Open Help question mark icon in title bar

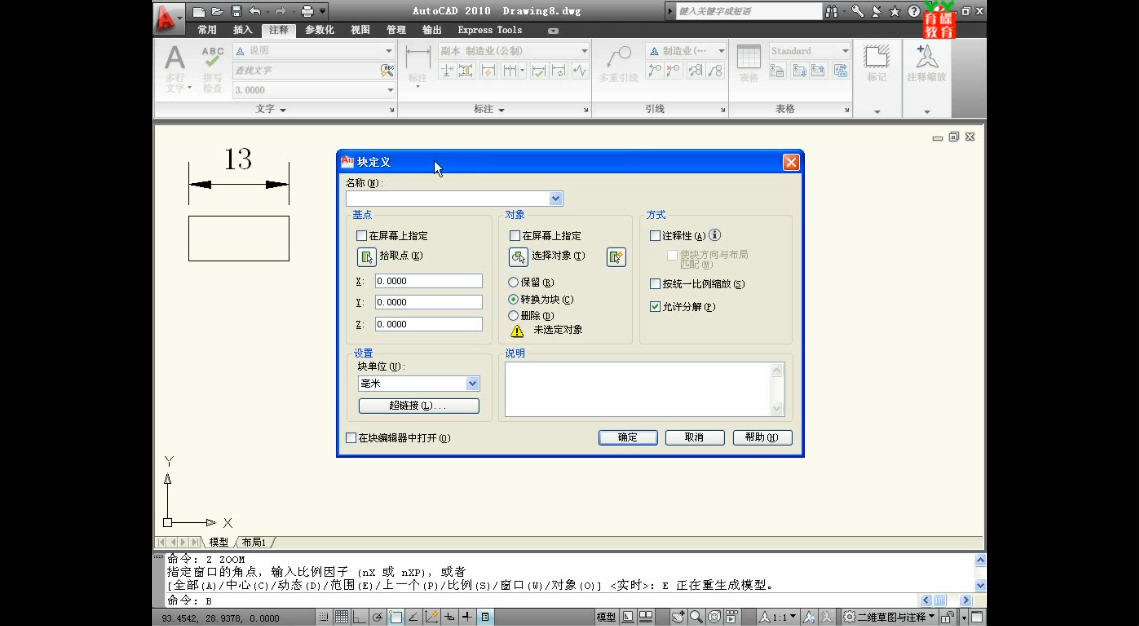pos(914,11)
